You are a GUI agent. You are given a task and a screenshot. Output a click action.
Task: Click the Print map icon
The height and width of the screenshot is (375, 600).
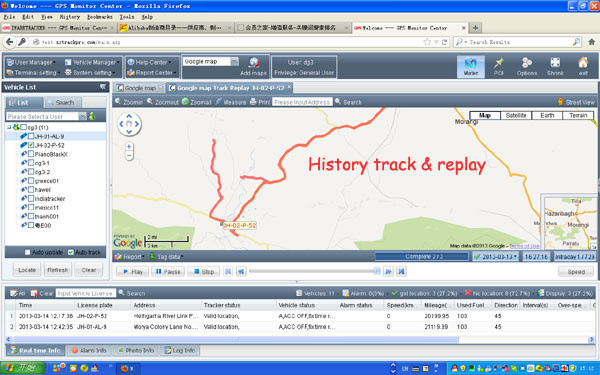pyautogui.click(x=260, y=102)
